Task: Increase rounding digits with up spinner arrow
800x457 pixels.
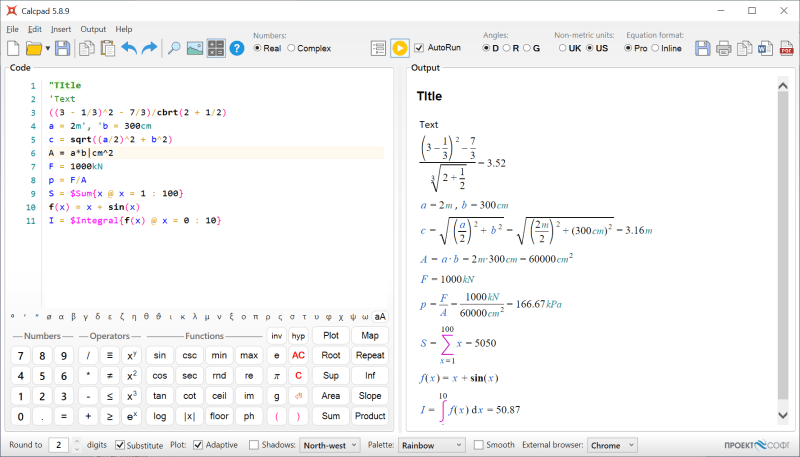Action: pyautogui.click(x=77, y=442)
